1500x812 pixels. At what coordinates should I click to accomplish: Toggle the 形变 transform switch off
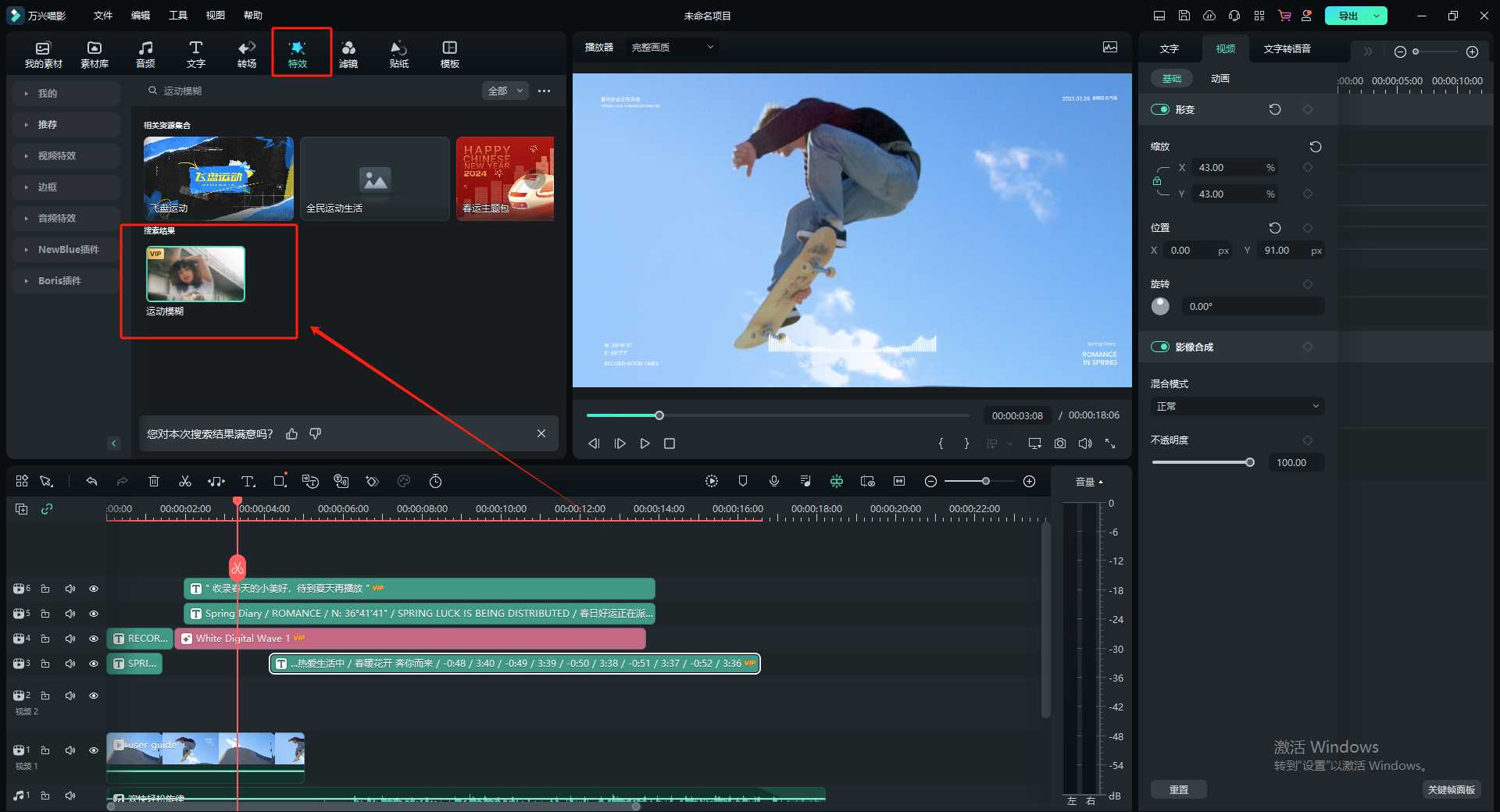click(1160, 109)
